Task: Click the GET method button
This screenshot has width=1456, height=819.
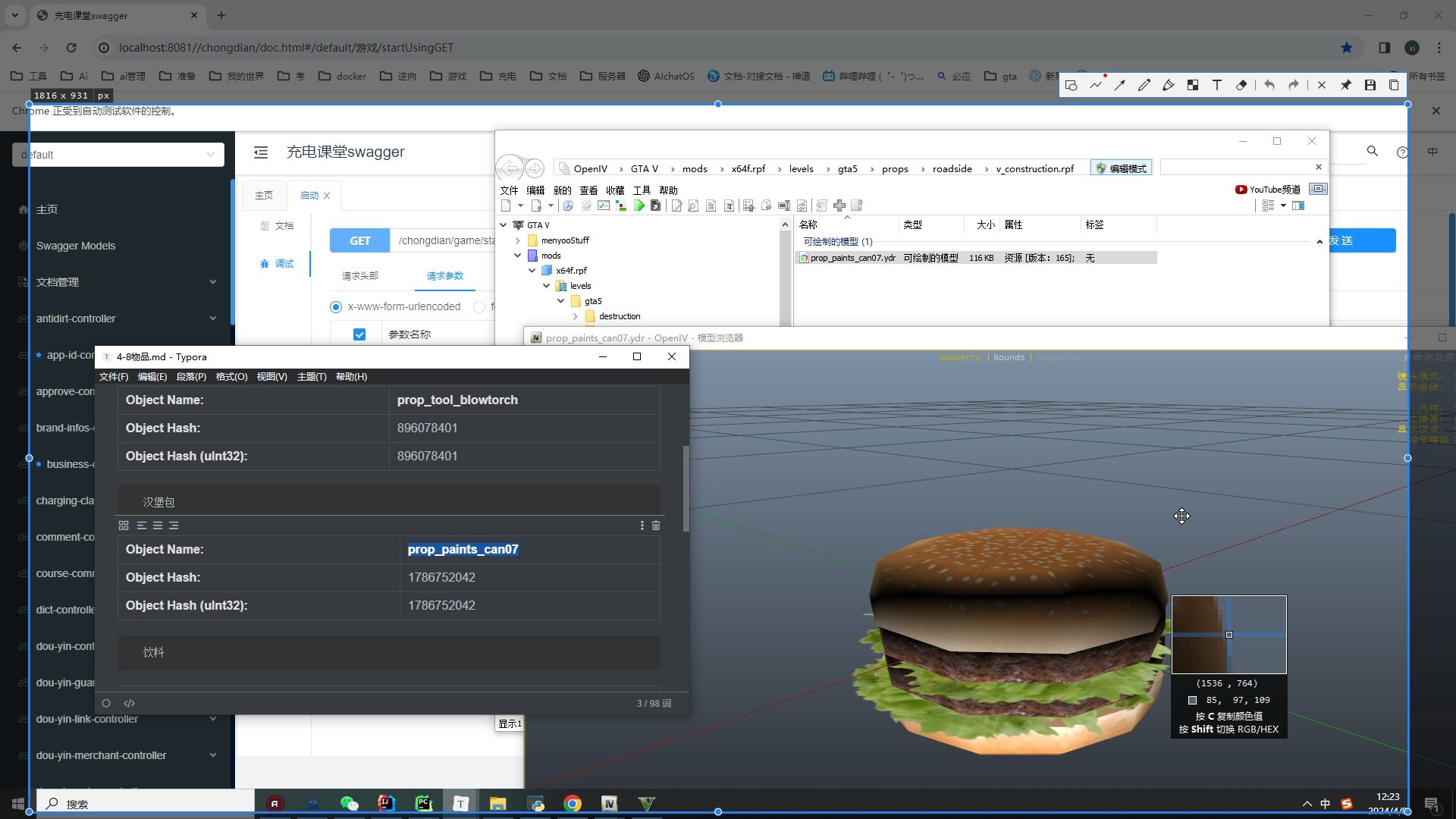Action: tap(360, 241)
